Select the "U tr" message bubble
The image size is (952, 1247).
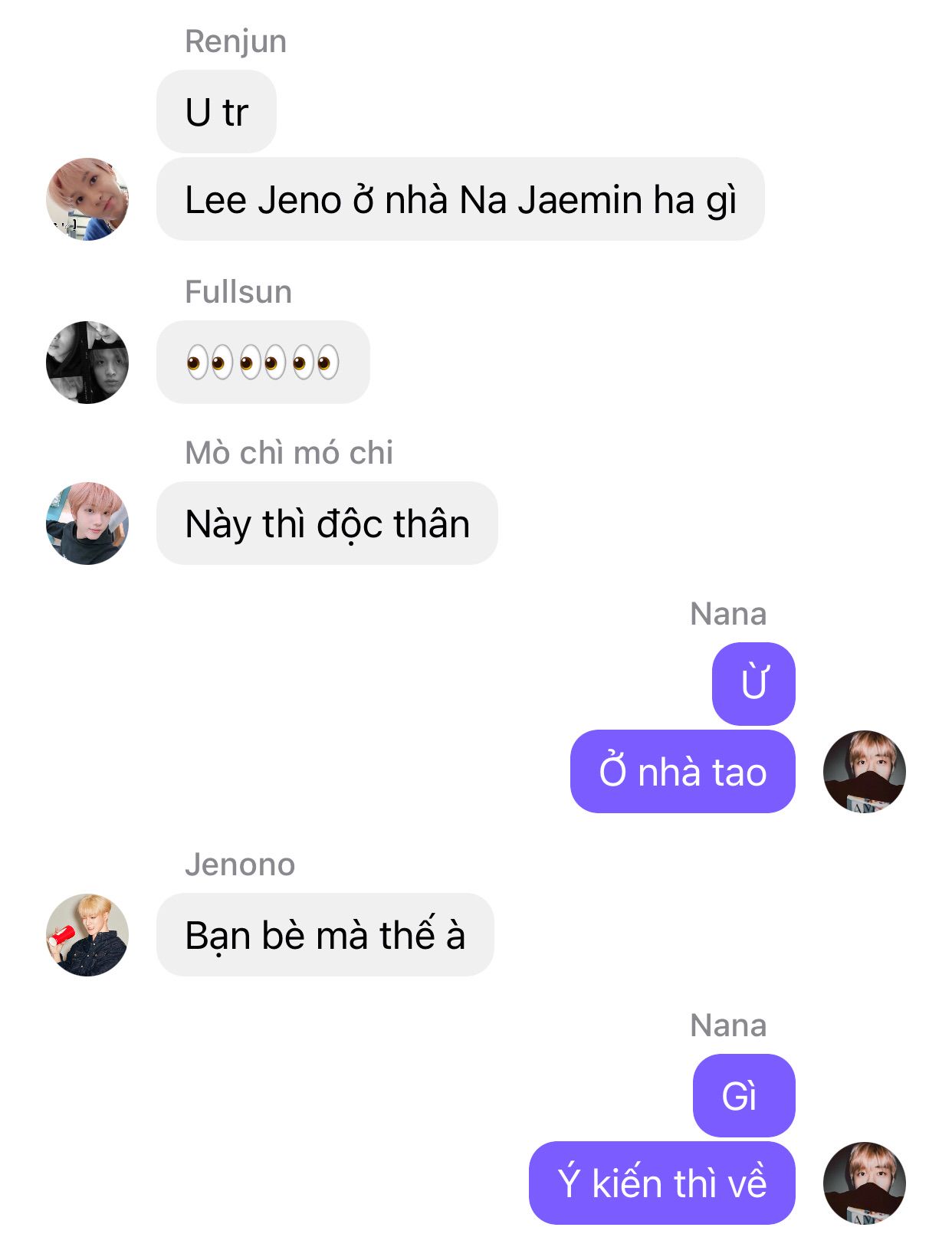coord(216,112)
